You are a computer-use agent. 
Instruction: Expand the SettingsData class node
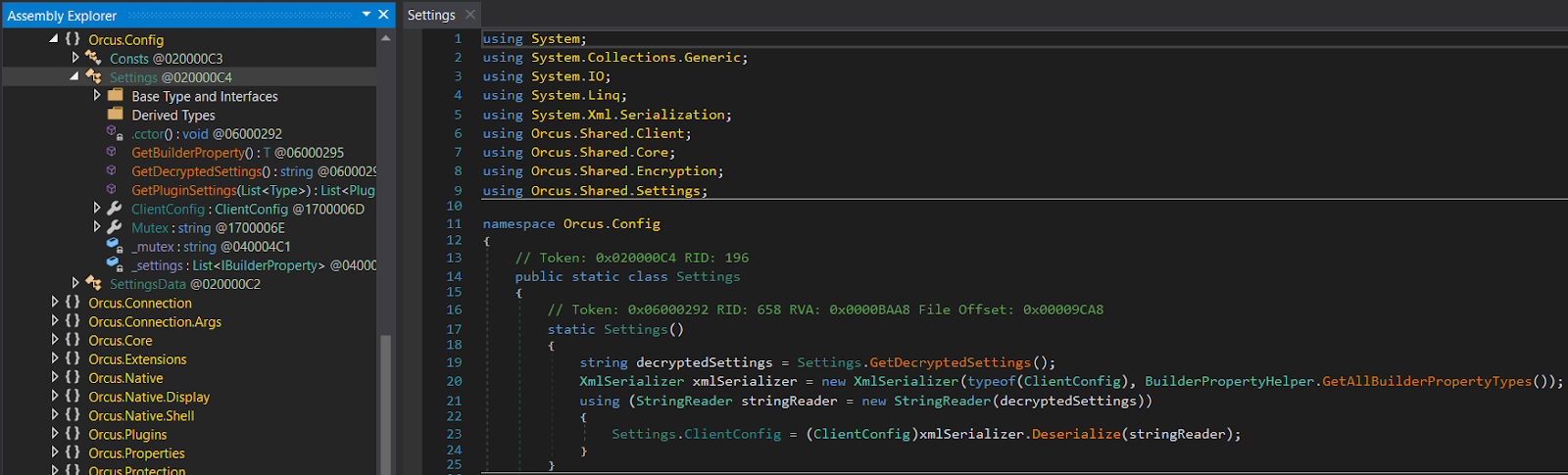[x=75, y=283]
